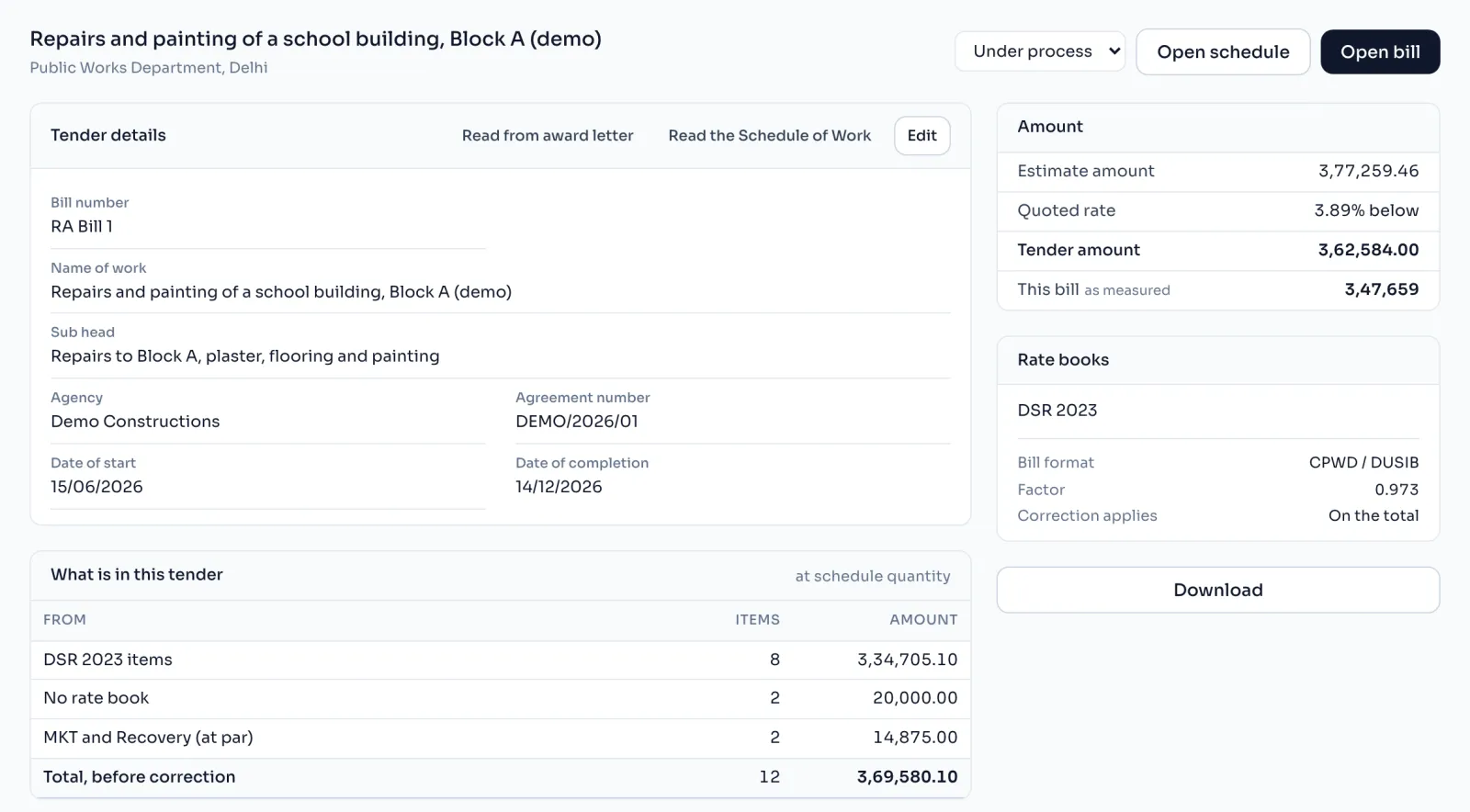Choose Read from award letter
The height and width of the screenshot is (812, 1470).
coord(548,135)
